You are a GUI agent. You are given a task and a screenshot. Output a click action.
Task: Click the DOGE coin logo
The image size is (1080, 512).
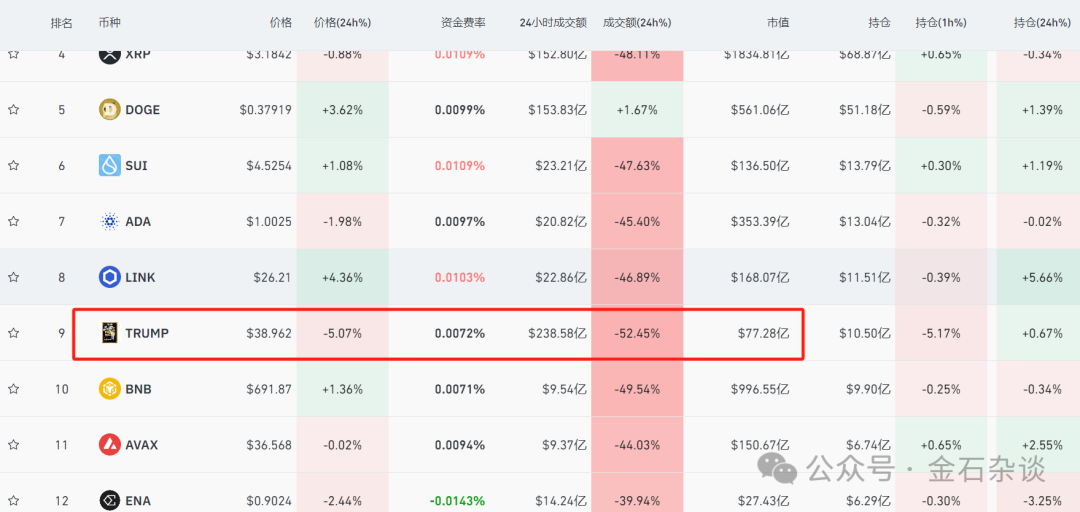[110, 109]
